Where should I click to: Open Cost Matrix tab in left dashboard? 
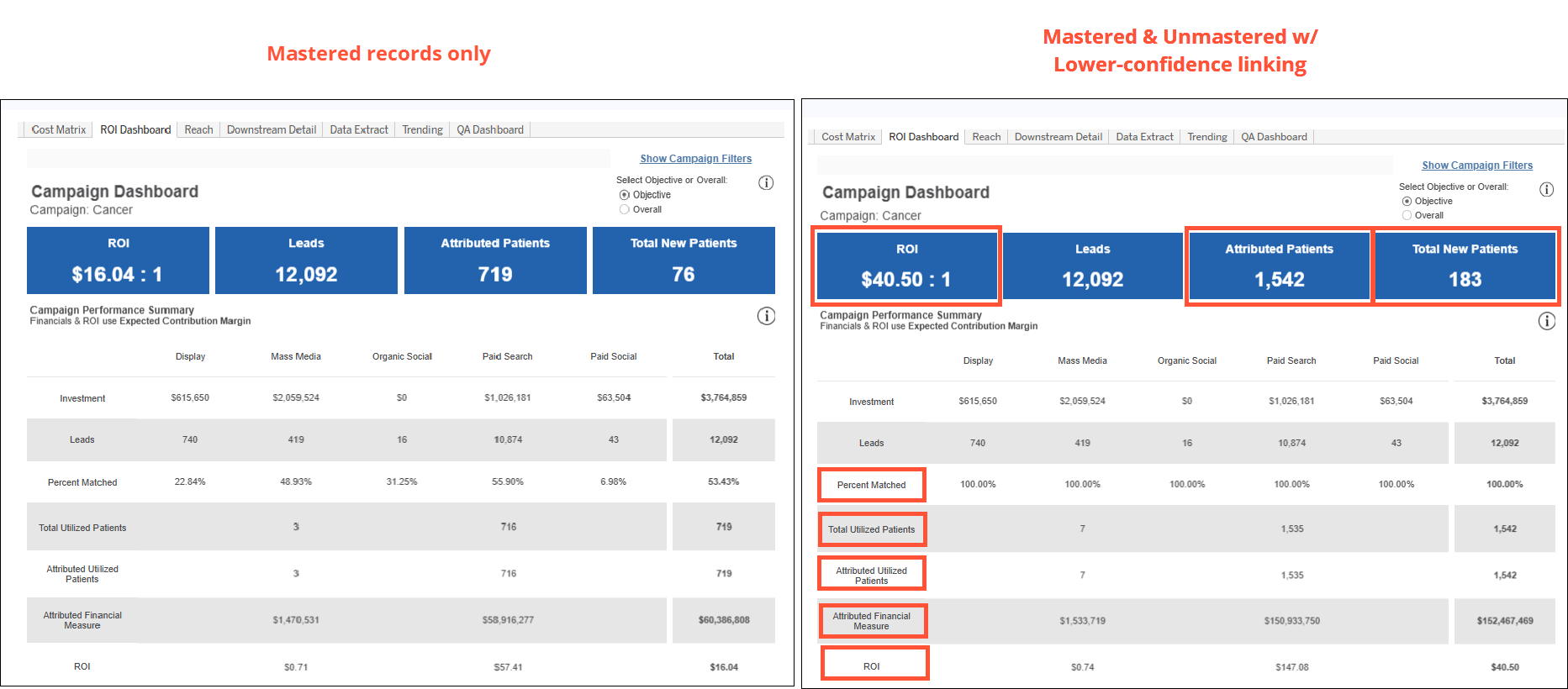(x=59, y=130)
